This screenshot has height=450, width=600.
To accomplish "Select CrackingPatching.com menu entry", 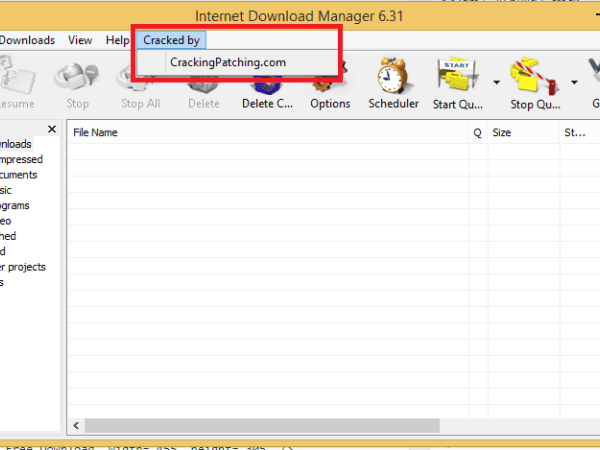I will 228,62.
